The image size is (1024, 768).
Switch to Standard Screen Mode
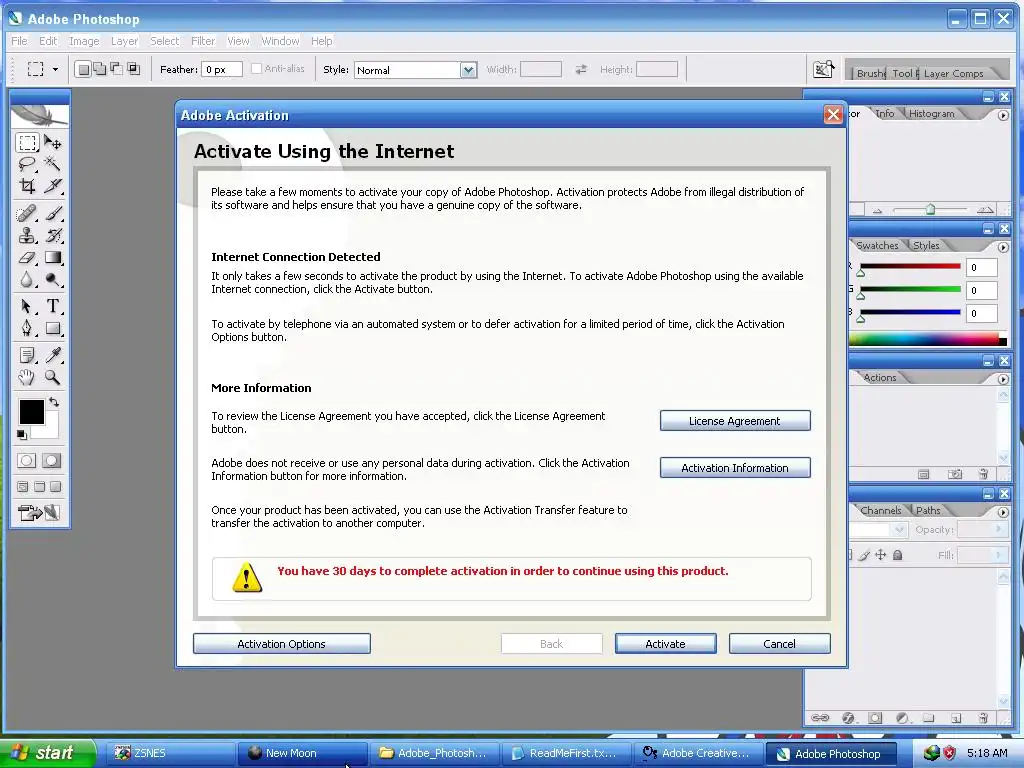(x=23, y=487)
